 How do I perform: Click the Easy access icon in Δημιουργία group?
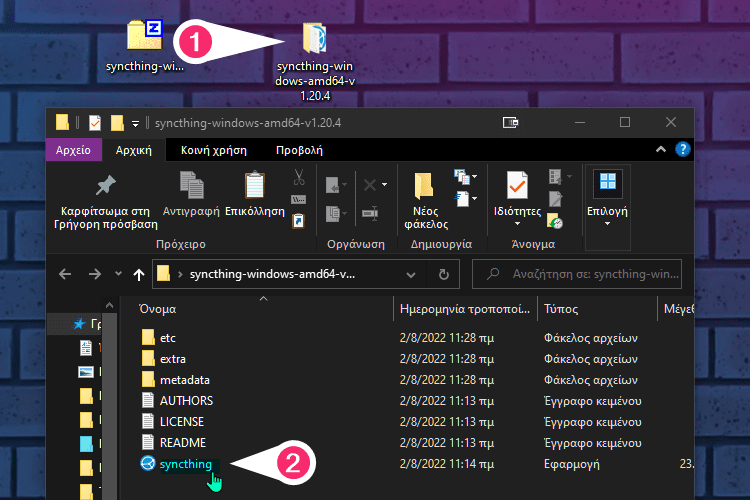pyautogui.click(x=462, y=198)
